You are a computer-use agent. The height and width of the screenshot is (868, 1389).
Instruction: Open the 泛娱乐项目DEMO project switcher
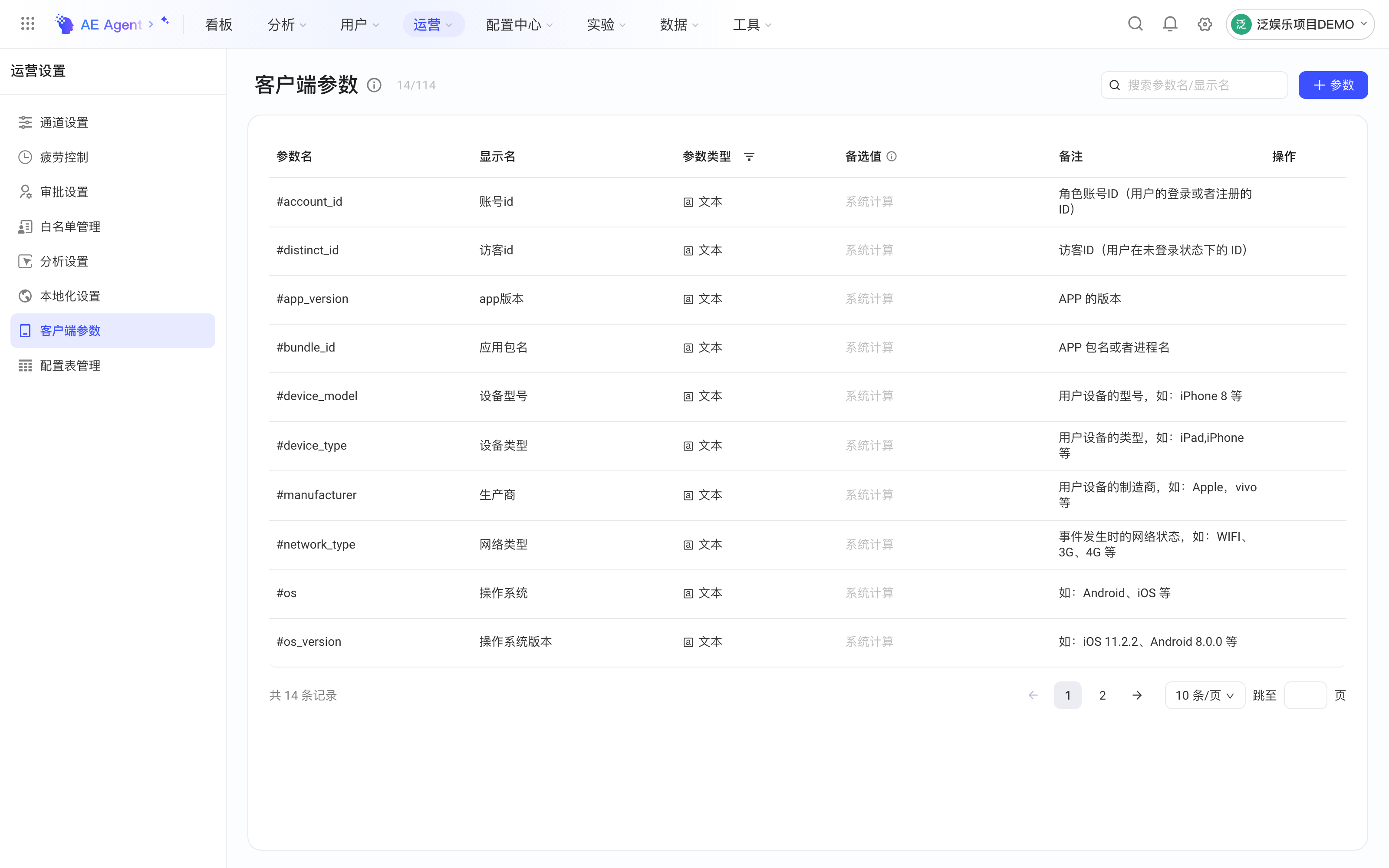[1300, 24]
